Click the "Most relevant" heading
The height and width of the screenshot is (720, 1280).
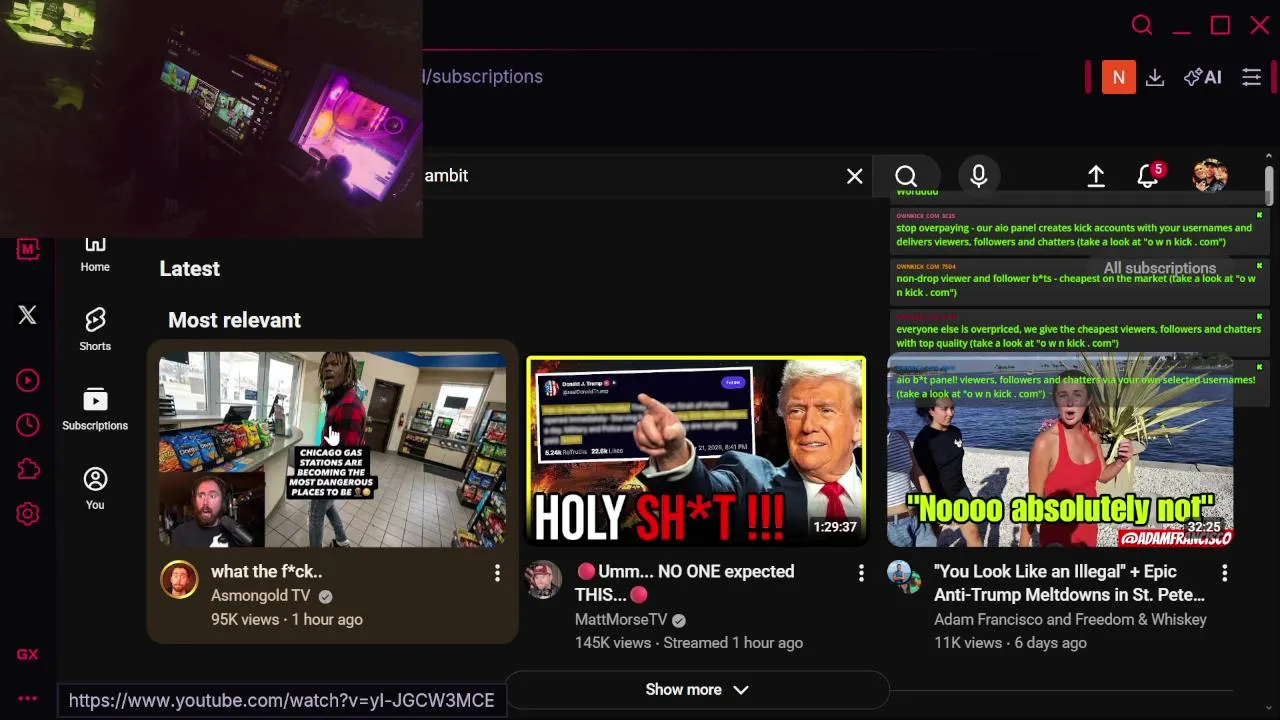(234, 320)
